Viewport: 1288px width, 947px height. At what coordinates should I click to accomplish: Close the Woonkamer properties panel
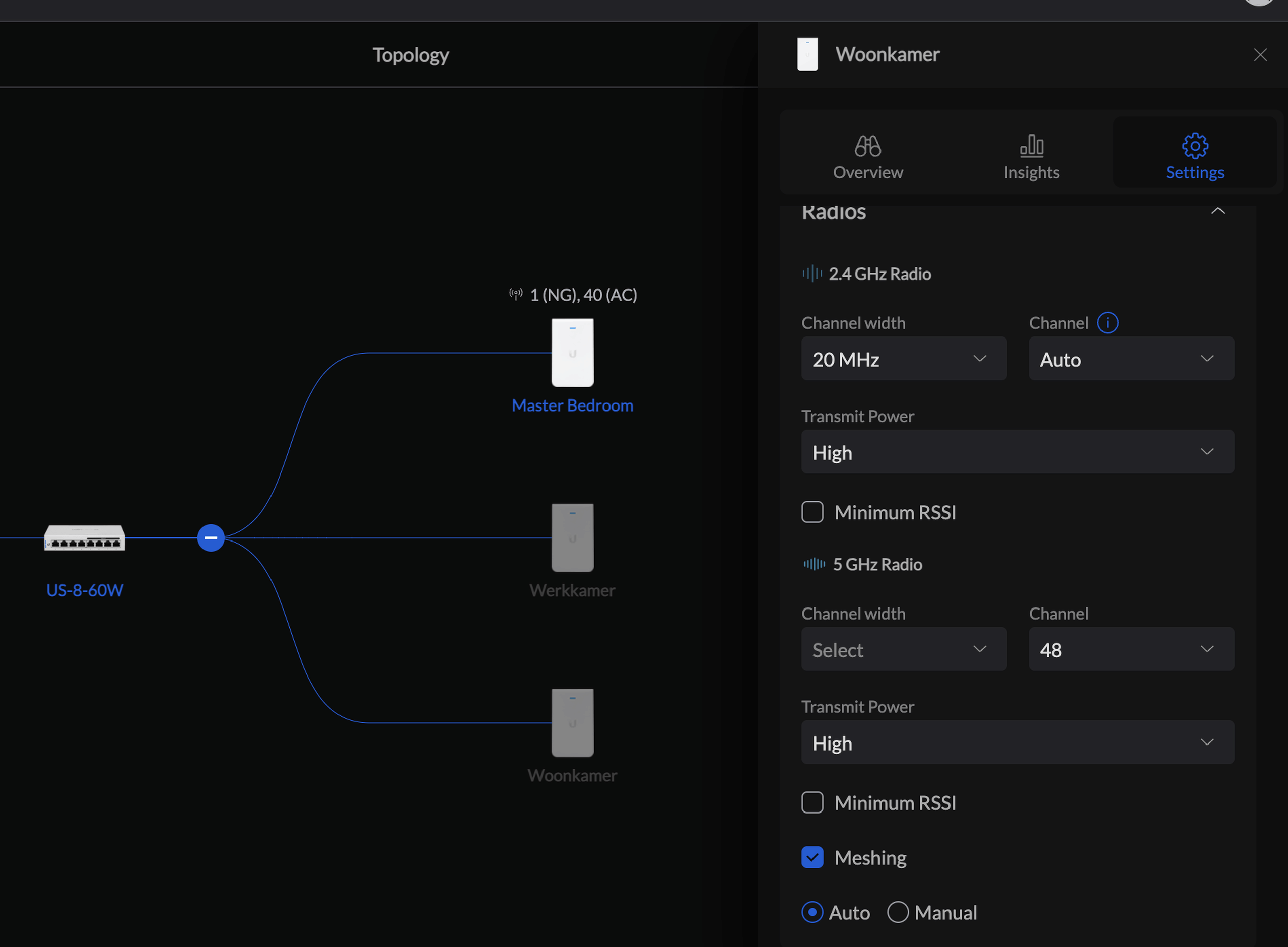(1260, 55)
